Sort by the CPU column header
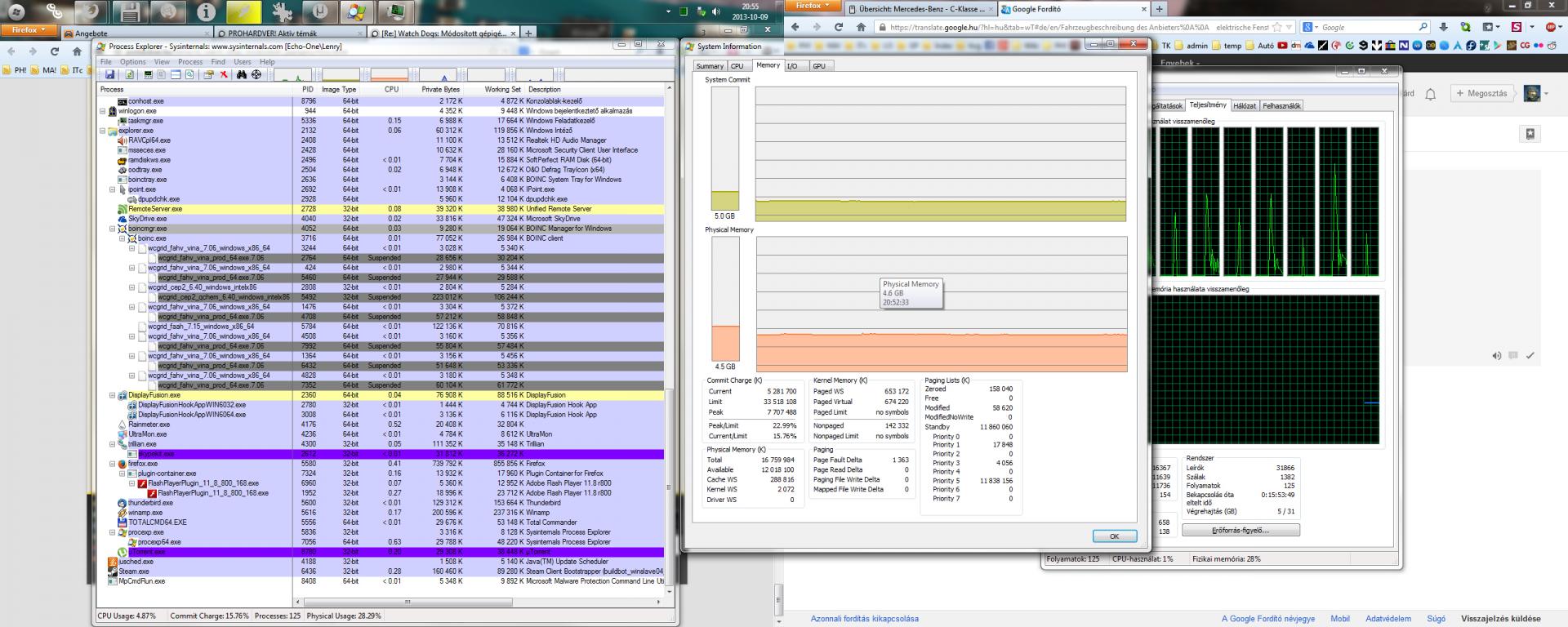1568x627 pixels. point(391,90)
